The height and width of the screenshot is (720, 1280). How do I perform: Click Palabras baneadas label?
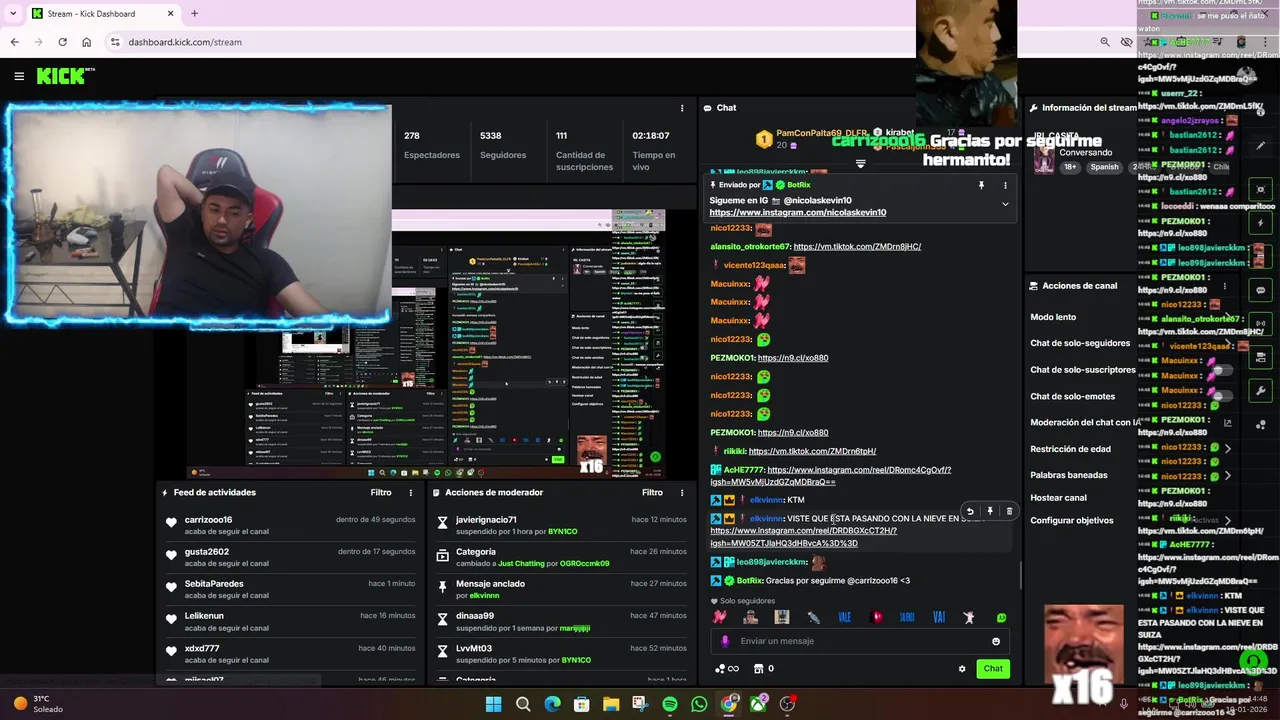point(1069,475)
